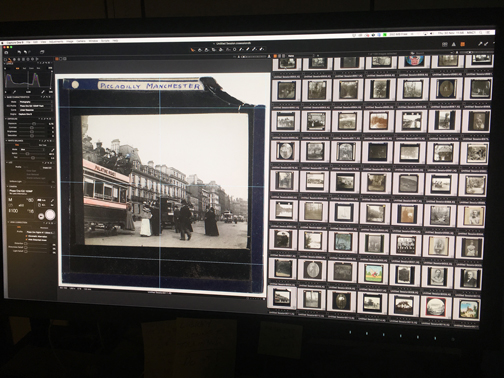This screenshot has height=378, width=504.
Task: Start live view with the small camera button
Action: (41, 216)
